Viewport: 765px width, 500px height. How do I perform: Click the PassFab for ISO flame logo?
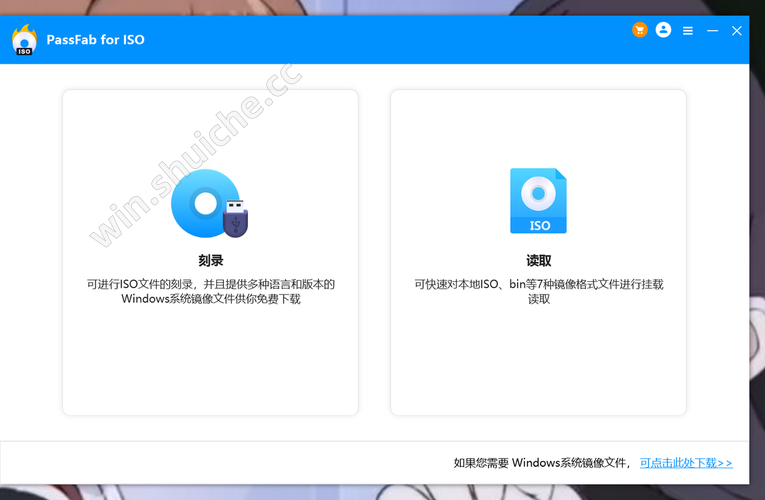point(24,40)
